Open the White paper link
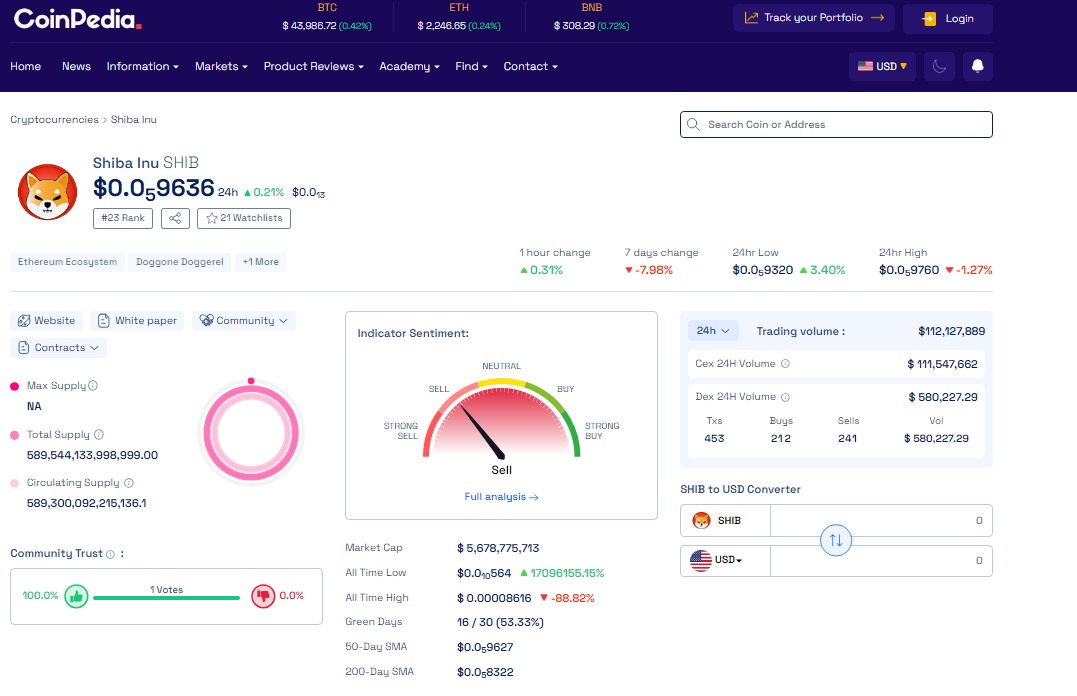1077x696 pixels. click(x=137, y=321)
